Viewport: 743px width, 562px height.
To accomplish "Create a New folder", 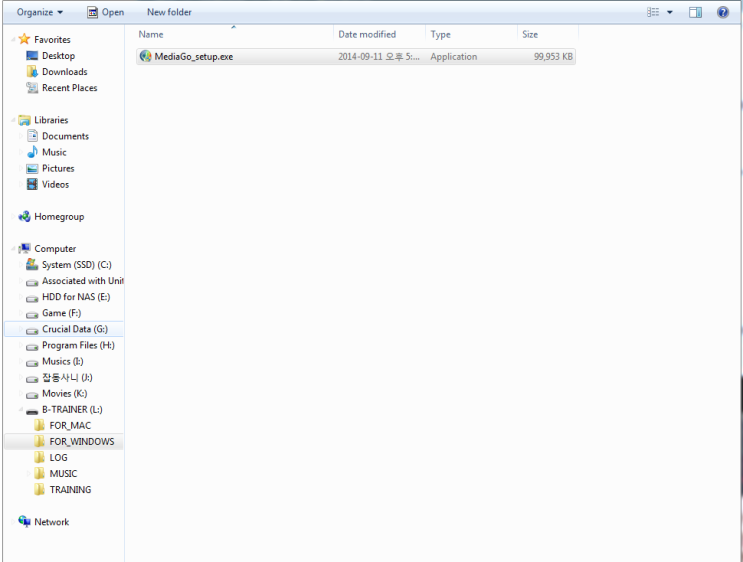I will point(169,12).
